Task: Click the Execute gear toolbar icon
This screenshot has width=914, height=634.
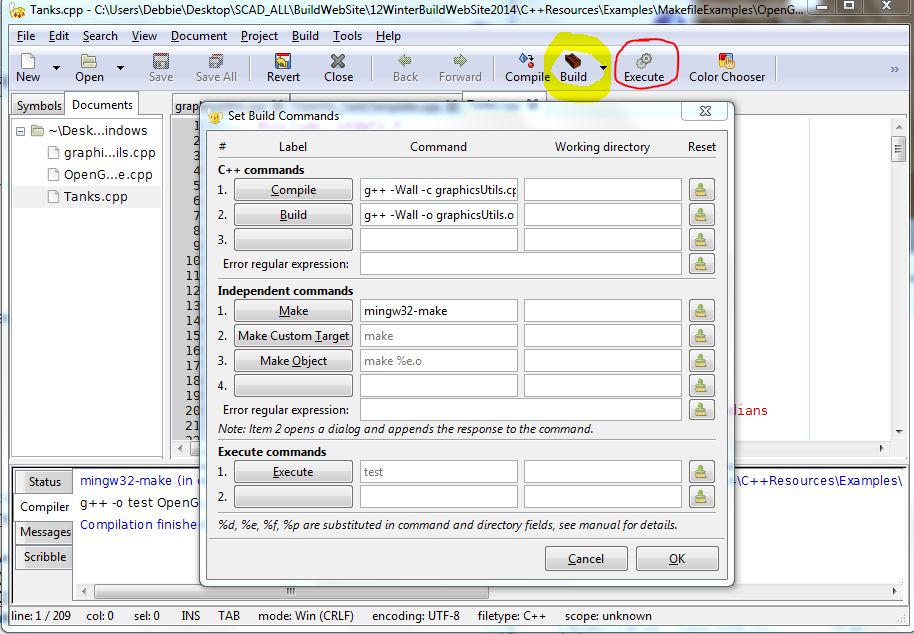Action: point(644,62)
